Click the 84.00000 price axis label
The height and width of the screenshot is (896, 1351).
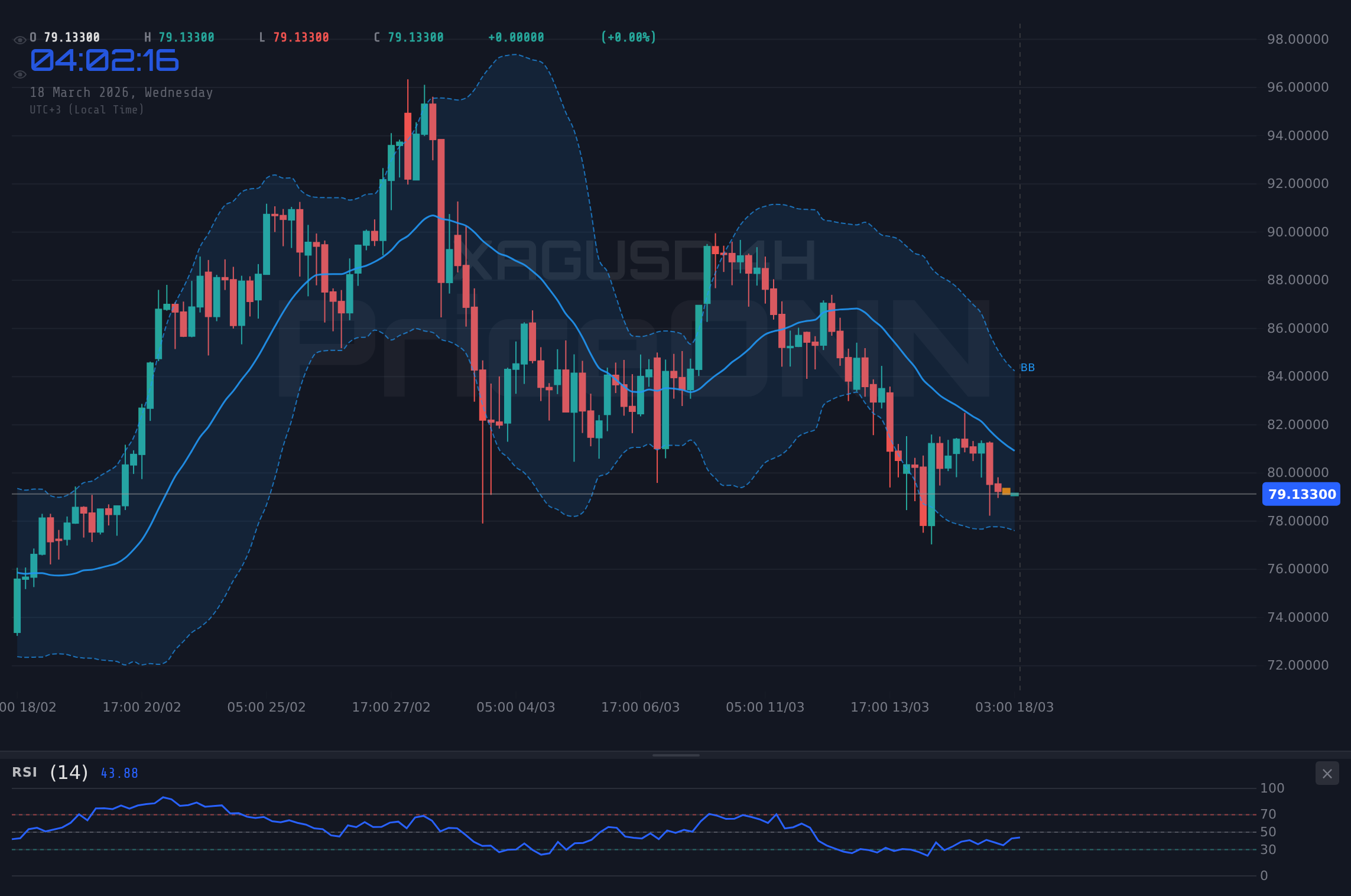1298,376
